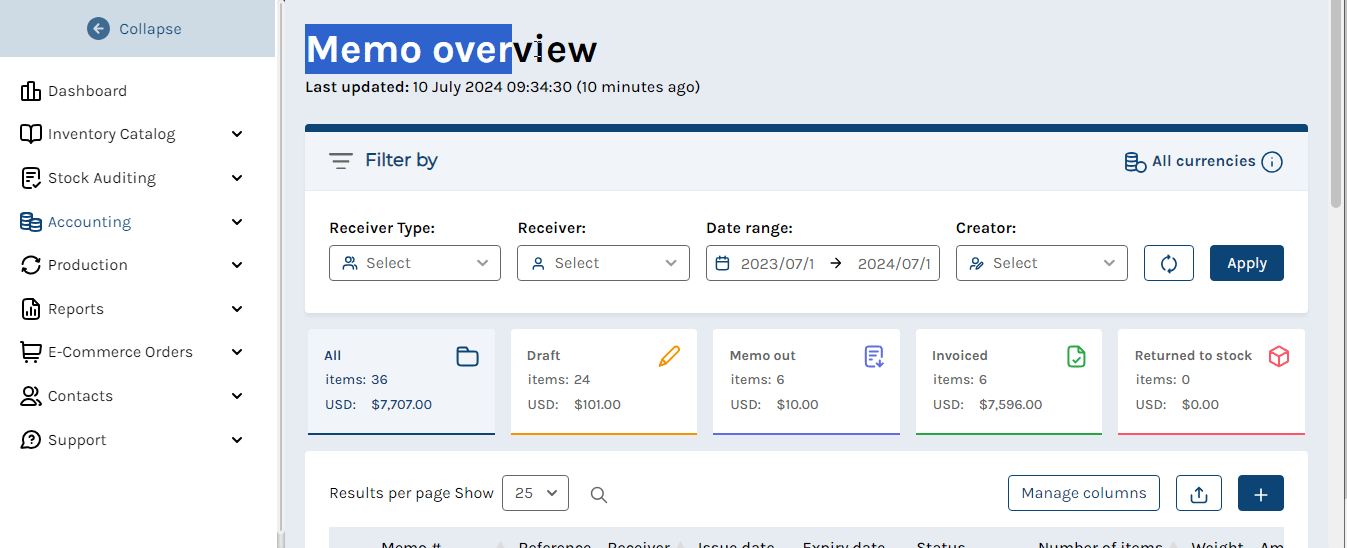Open Inventory Catalog menu item
The height and width of the screenshot is (548, 1347).
tap(111, 134)
